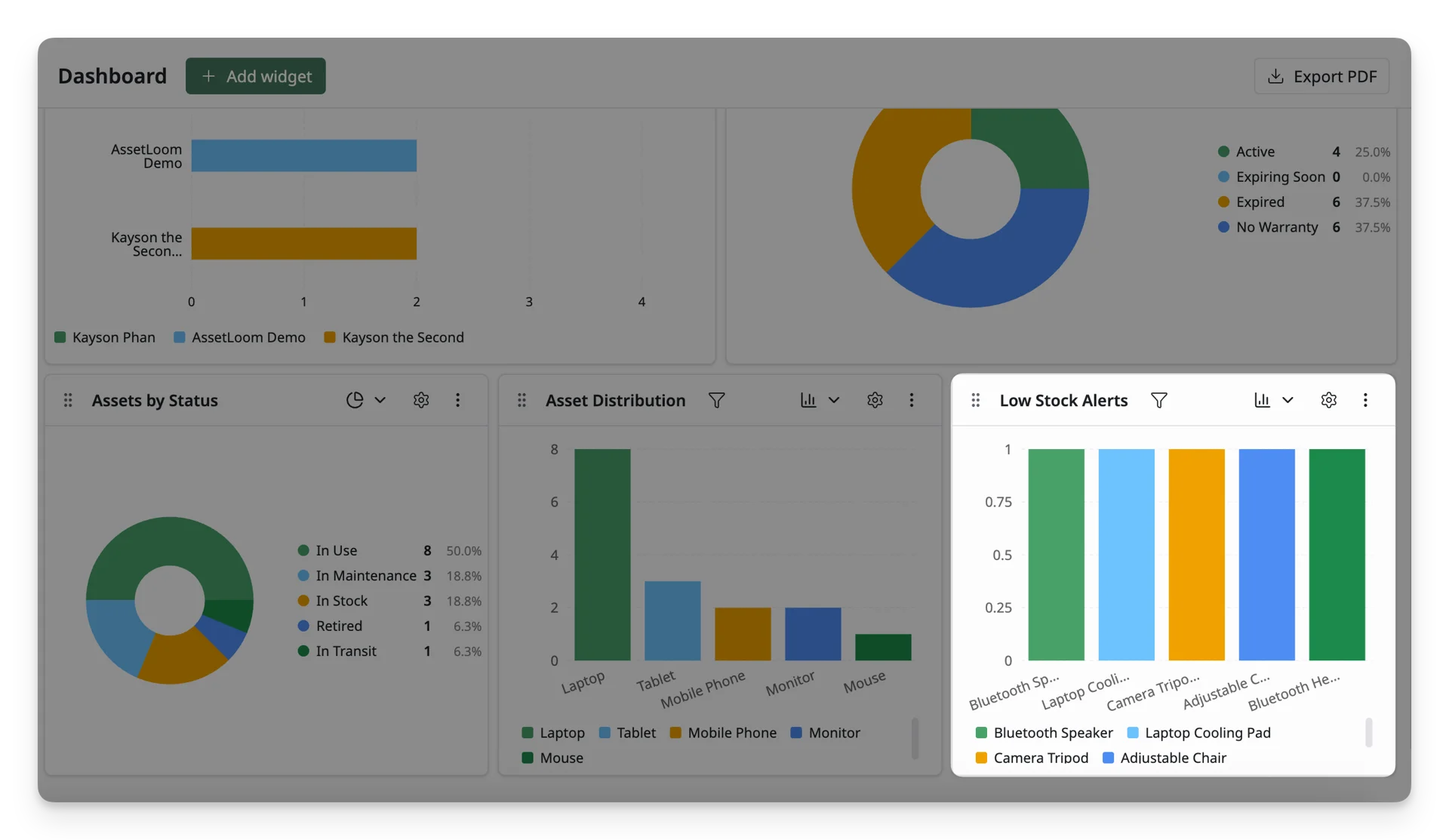The image size is (1449, 840).
Task: Grab Low Stock Alerts drag handle
Action: (976, 401)
